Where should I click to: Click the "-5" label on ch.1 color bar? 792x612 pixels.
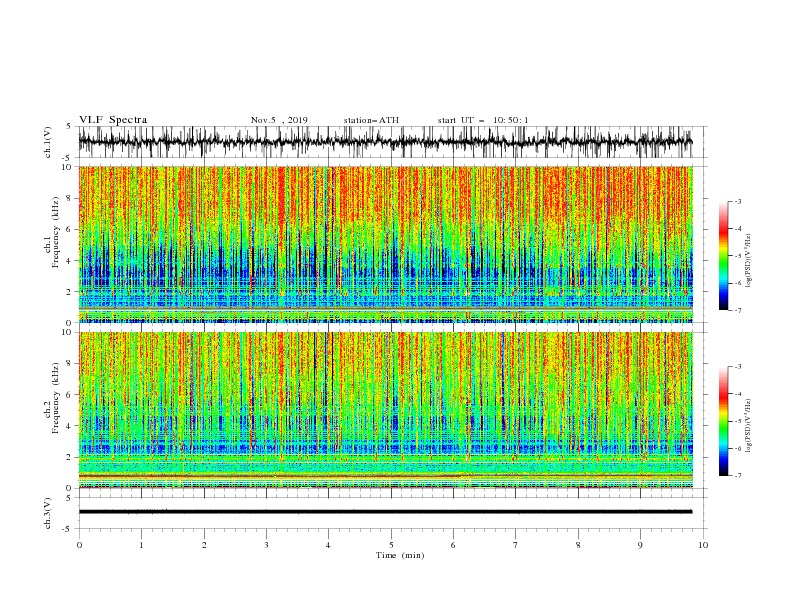coord(737,256)
